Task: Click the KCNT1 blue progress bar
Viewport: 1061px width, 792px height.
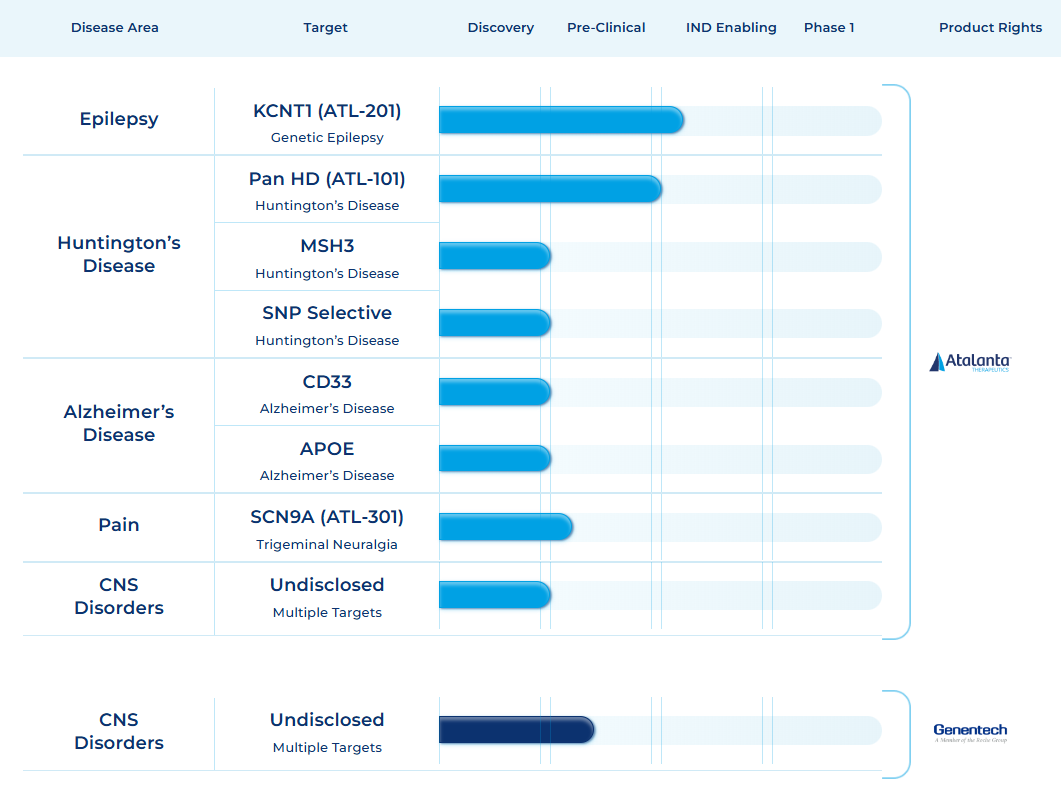Action: point(560,121)
